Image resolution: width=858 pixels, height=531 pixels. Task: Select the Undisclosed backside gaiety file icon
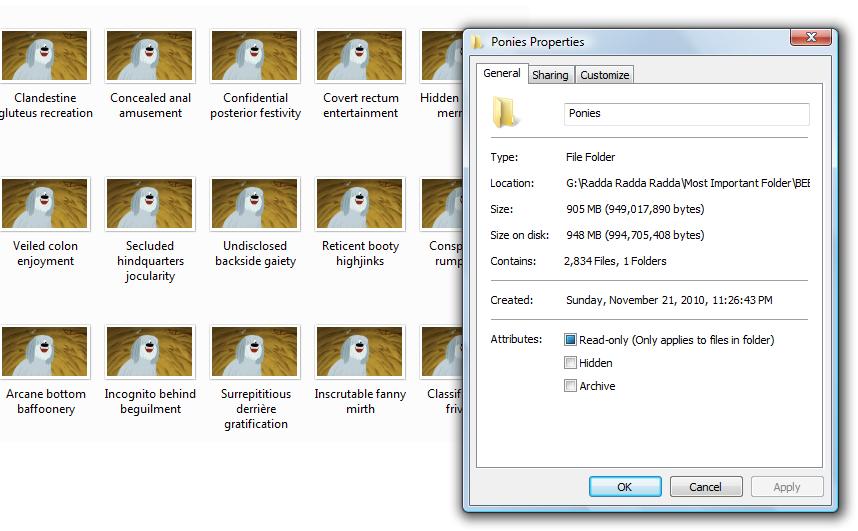pyautogui.click(x=255, y=203)
